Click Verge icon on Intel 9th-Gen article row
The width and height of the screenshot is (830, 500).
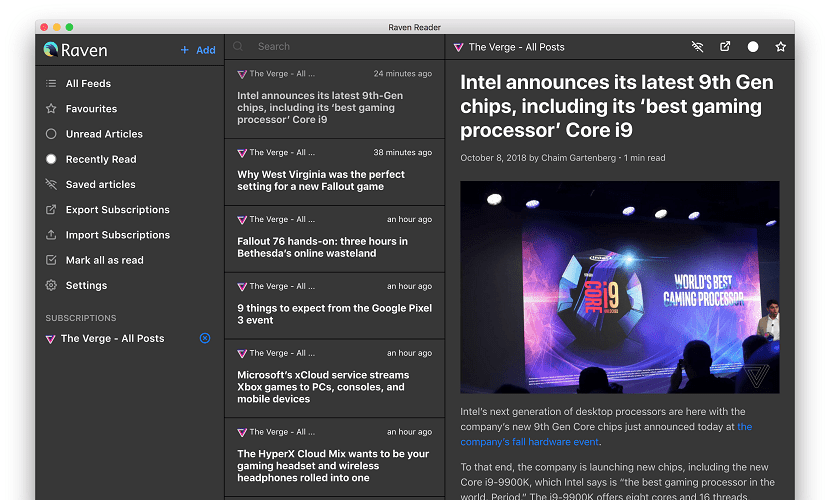(242, 75)
